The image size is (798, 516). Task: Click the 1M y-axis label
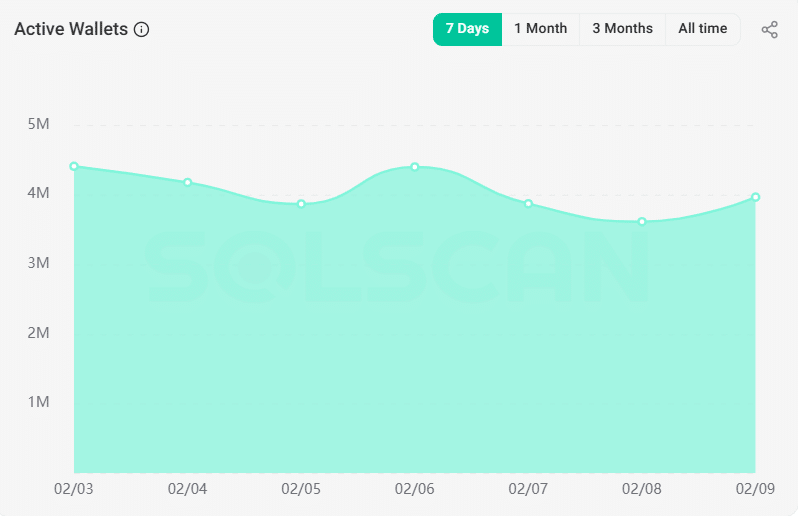tap(39, 402)
